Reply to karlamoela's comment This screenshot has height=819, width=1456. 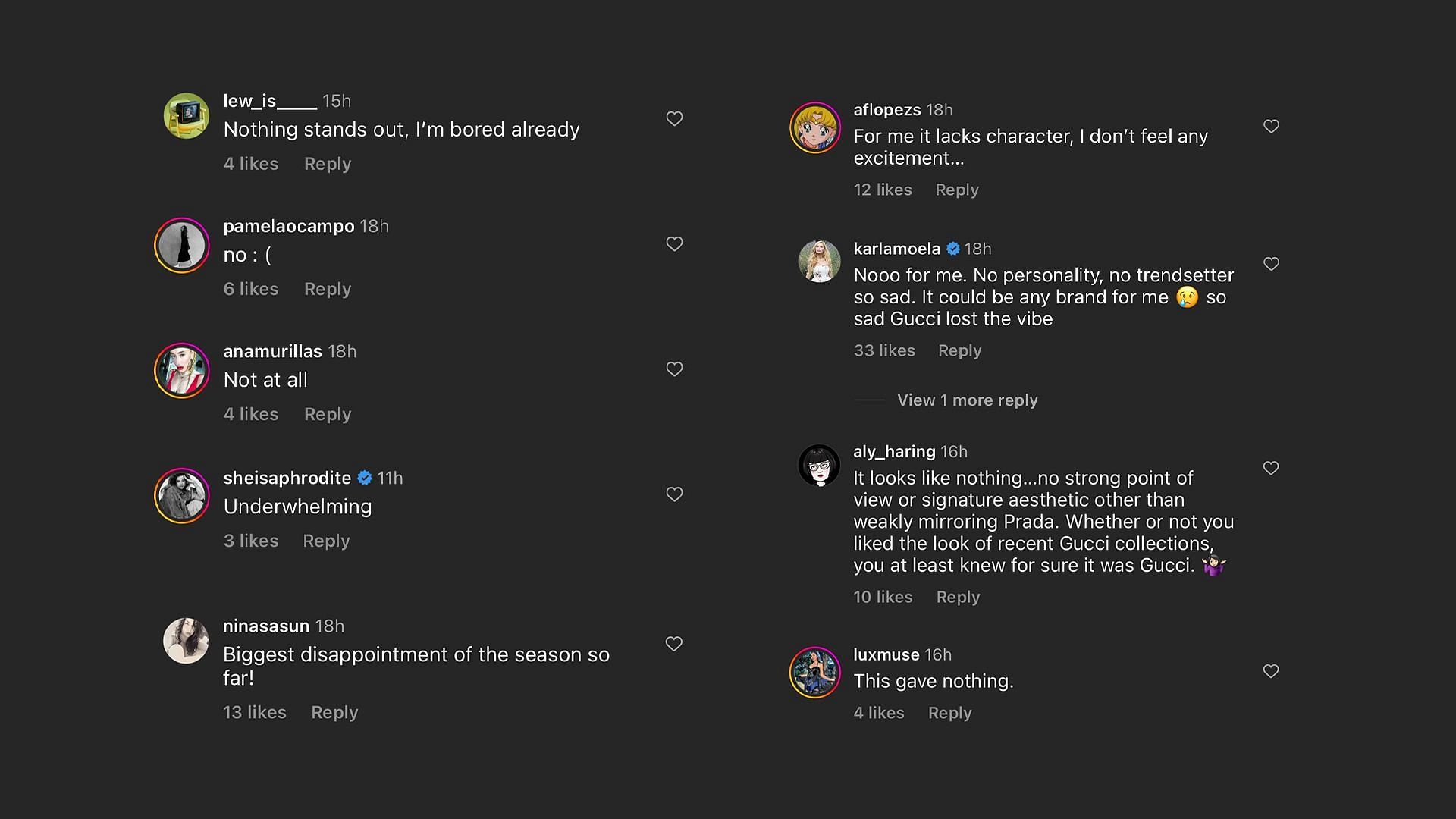959,350
